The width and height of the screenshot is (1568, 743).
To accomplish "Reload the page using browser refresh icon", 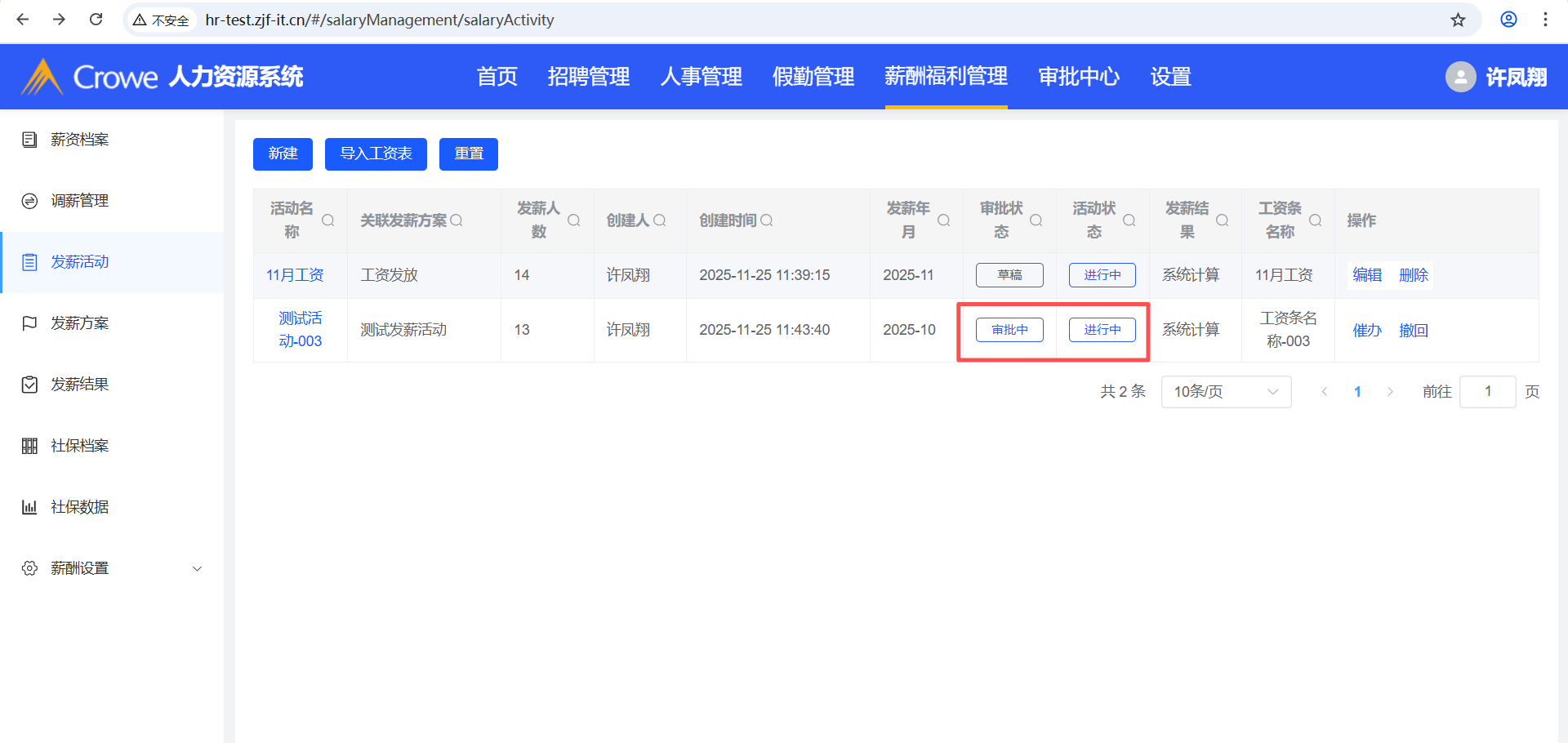I will [x=96, y=20].
